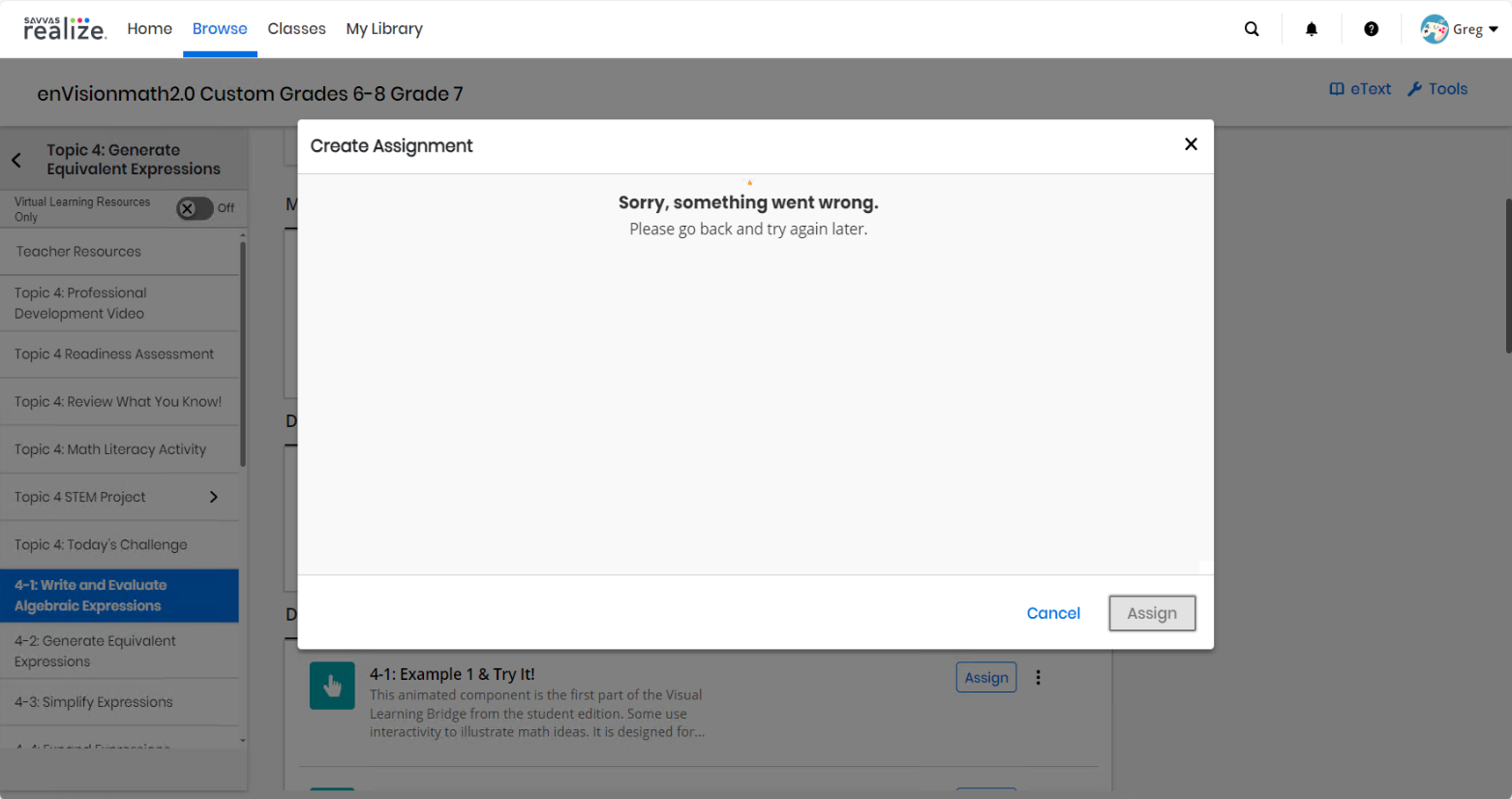The height and width of the screenshot is (799, 1512).
Task: Switch to the Classes tab
Action: (296, 28)
